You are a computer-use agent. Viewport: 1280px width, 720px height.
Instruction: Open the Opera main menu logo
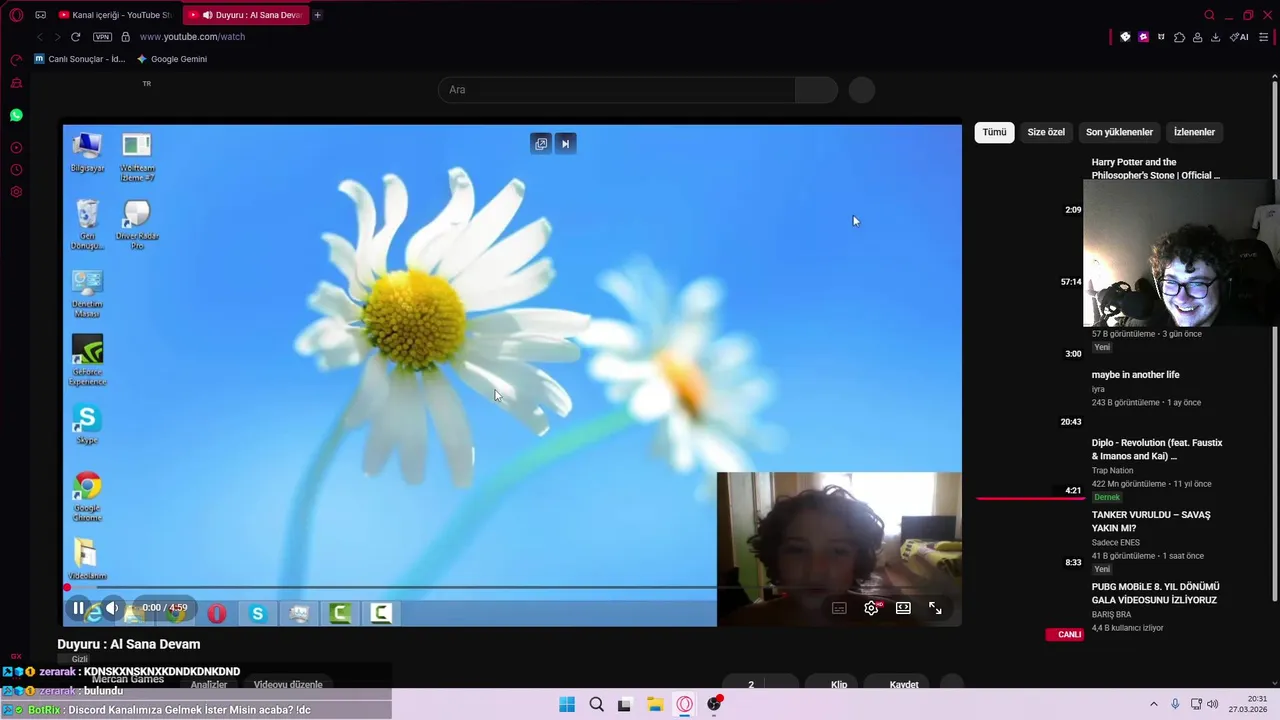point(16,15)
